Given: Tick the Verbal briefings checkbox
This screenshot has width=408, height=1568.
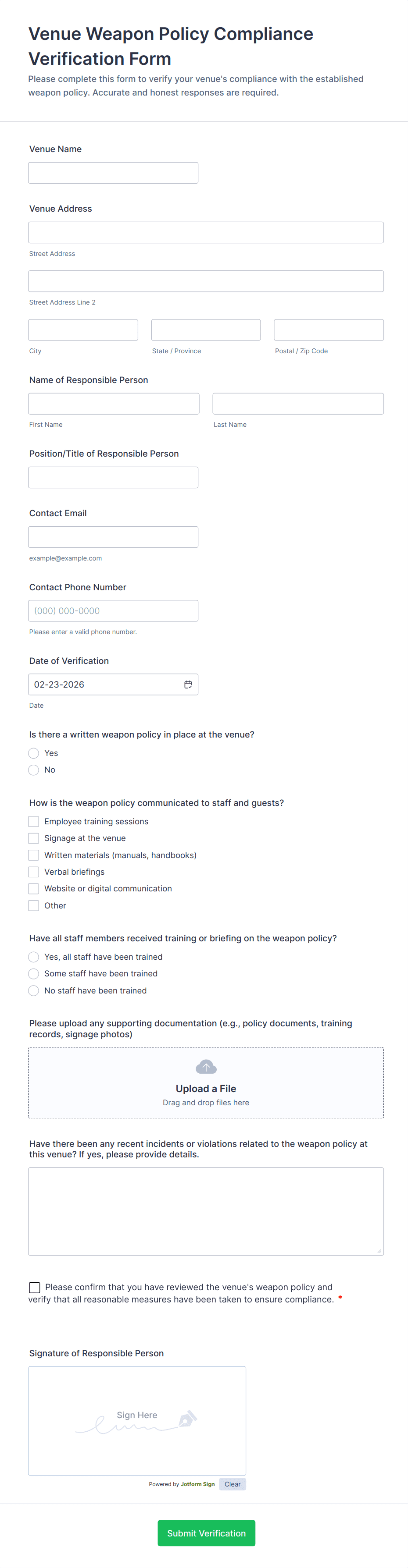Looking at the screenshot, I should 33,872.
